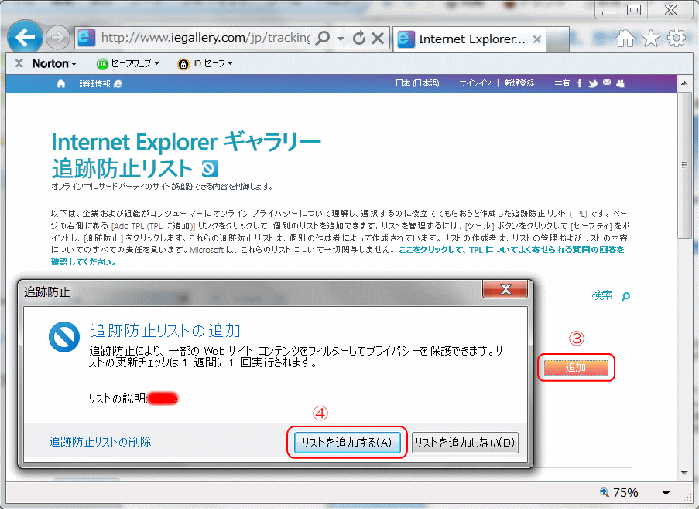Click the IE logo icon beside 追跡防止リスト heading
The image size is (699, 509).
[210, 169]
